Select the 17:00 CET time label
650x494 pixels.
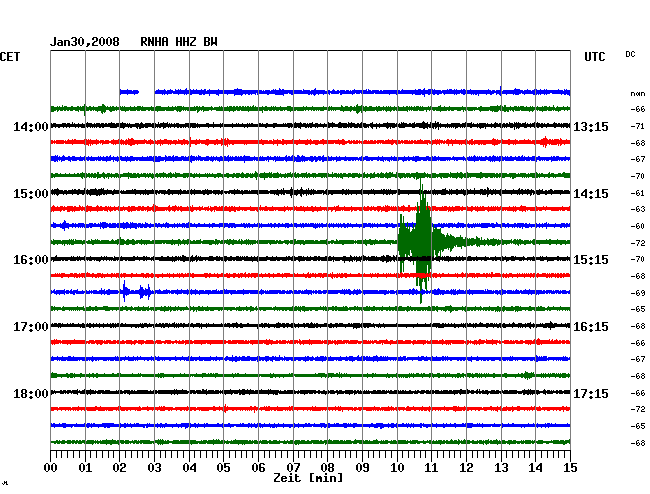coord(31,327)
